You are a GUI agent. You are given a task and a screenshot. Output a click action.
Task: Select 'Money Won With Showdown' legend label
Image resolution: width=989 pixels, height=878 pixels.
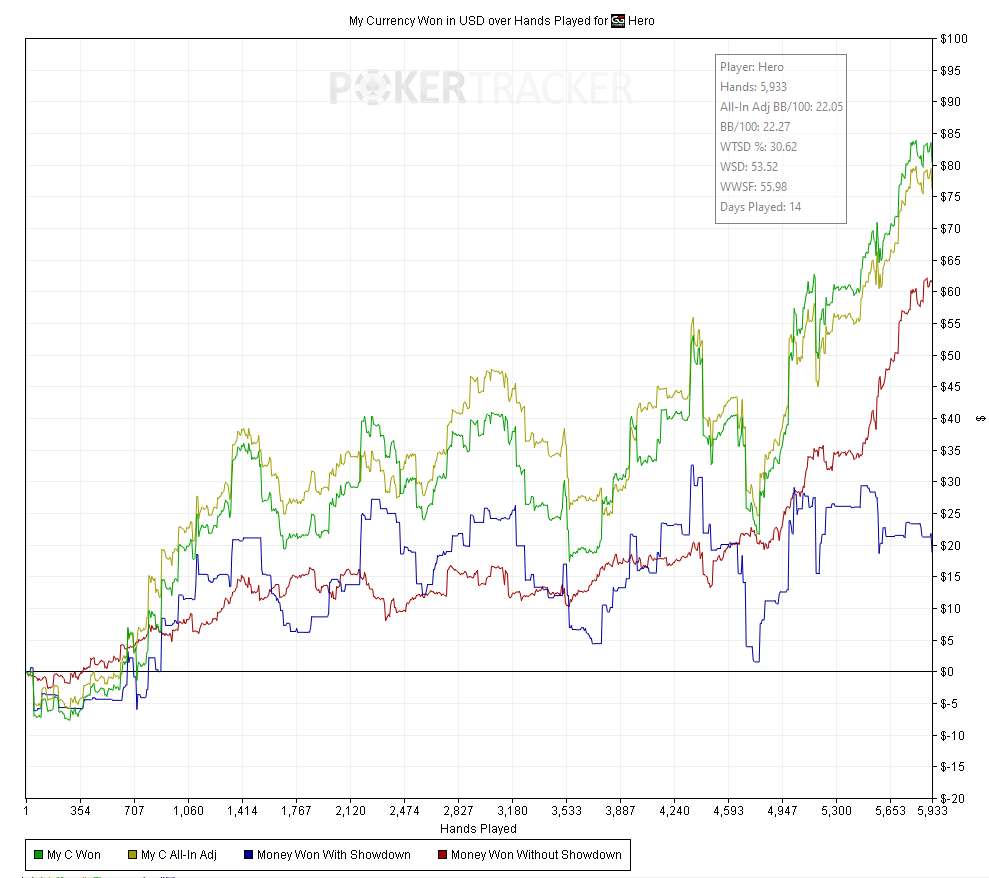coord(334,855)
